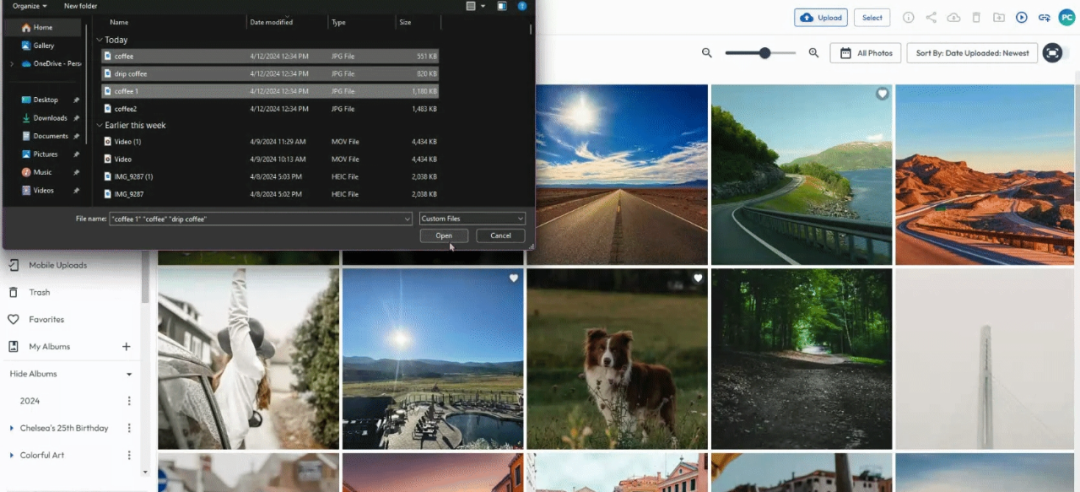Click the zoom-out magnifier icon

pyautogui.click(x=707, y=52)
